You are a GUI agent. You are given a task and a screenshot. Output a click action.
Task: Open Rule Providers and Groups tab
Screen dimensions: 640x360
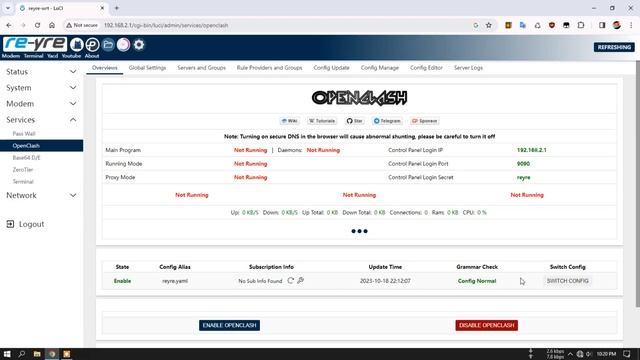click(x=269, y=68)
